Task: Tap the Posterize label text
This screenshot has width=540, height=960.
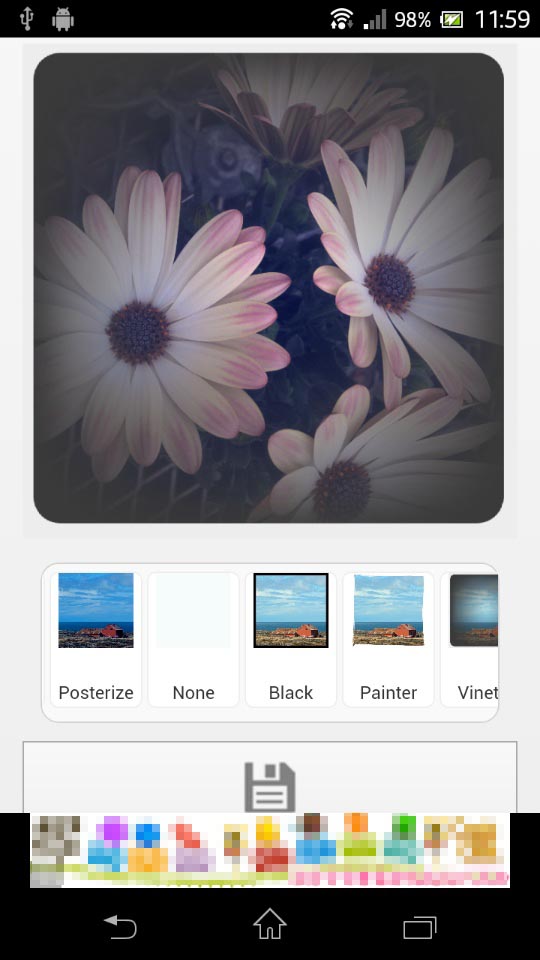Action: [96, 692]
